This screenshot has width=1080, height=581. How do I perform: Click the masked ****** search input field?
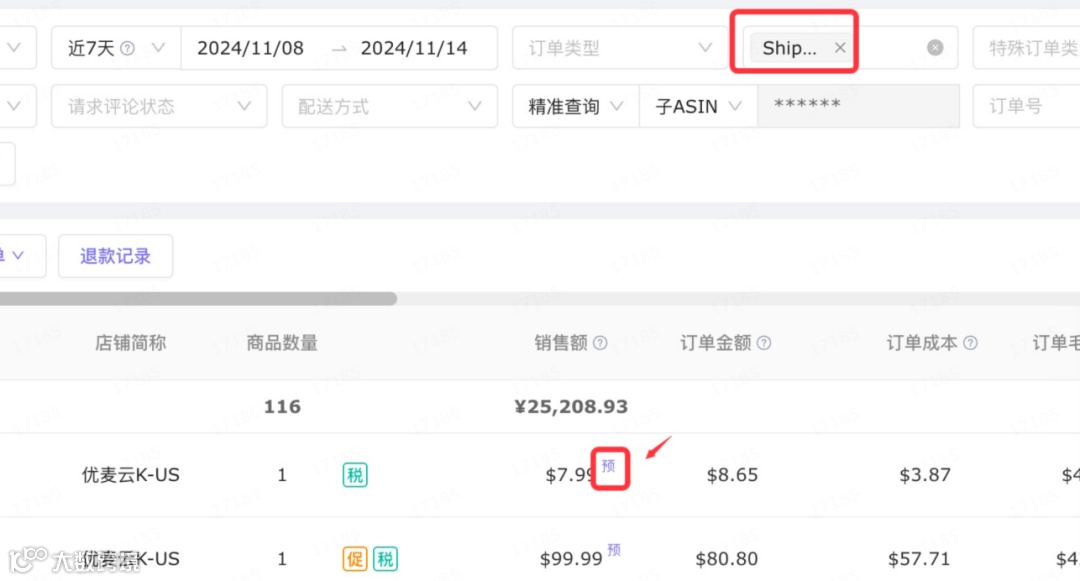click(858, 106)
